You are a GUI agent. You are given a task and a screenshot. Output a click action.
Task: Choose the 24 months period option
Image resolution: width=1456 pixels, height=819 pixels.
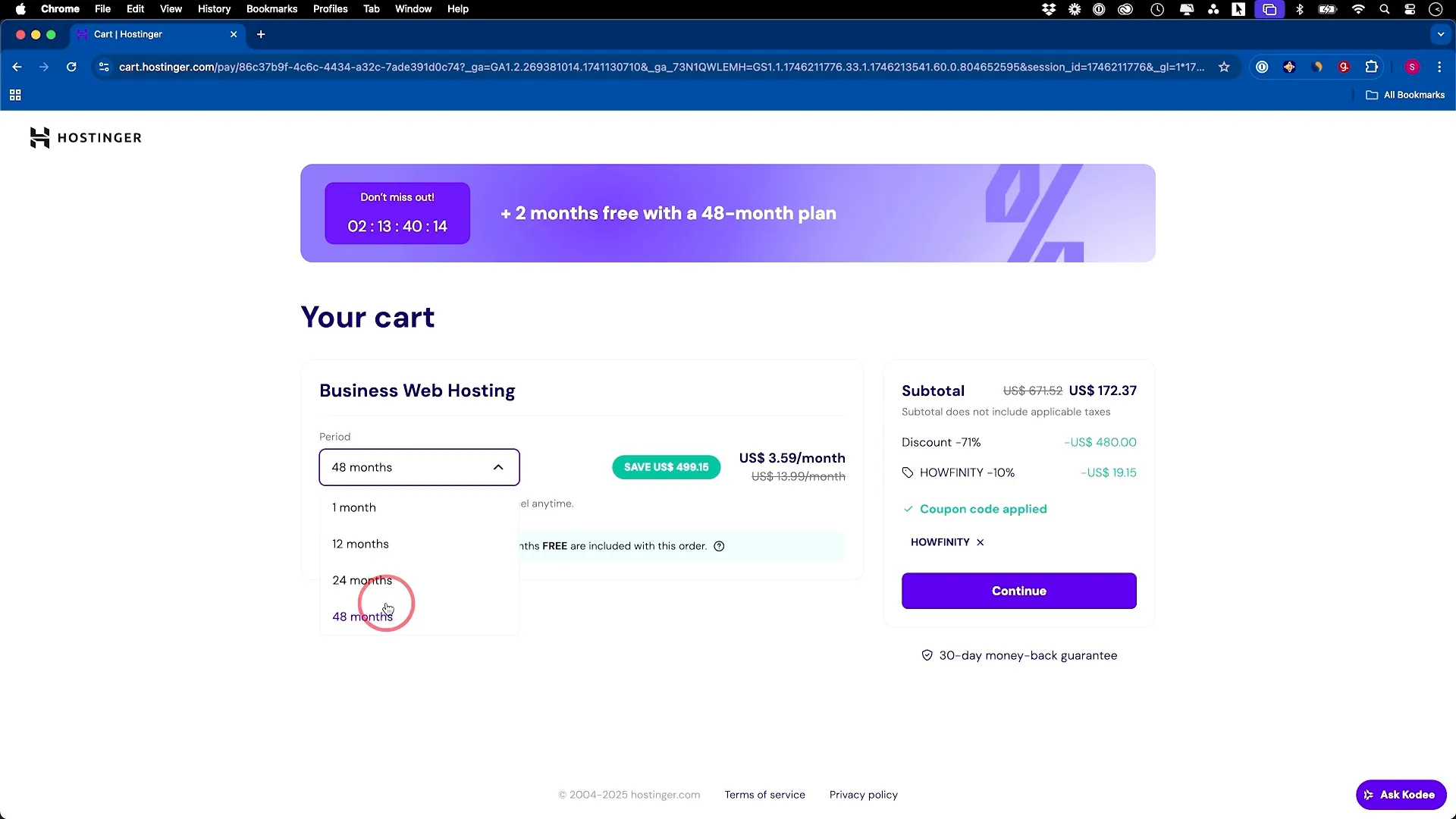click(419, 580)
